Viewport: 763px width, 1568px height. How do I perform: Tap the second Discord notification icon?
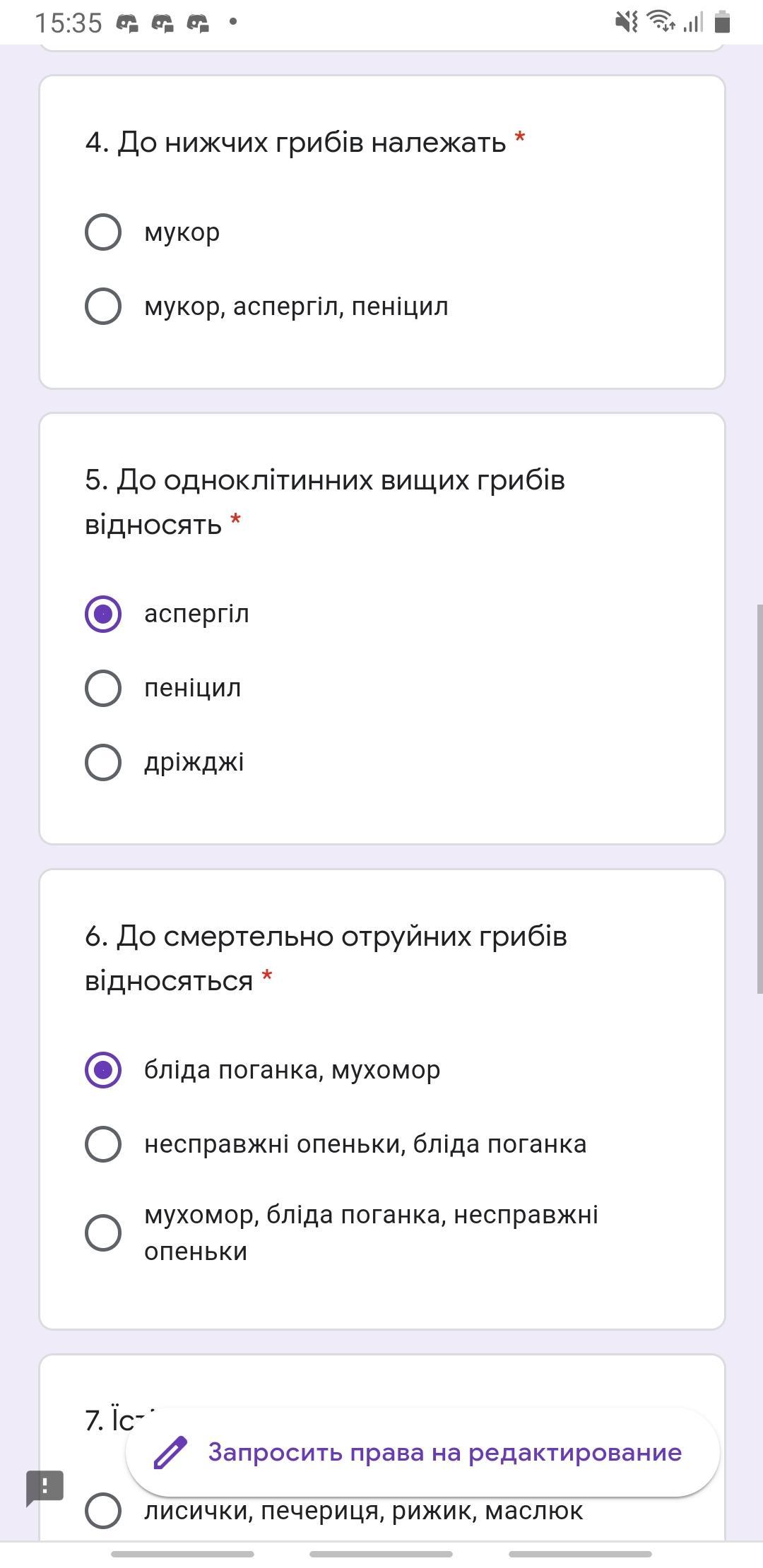pos(162,23)
